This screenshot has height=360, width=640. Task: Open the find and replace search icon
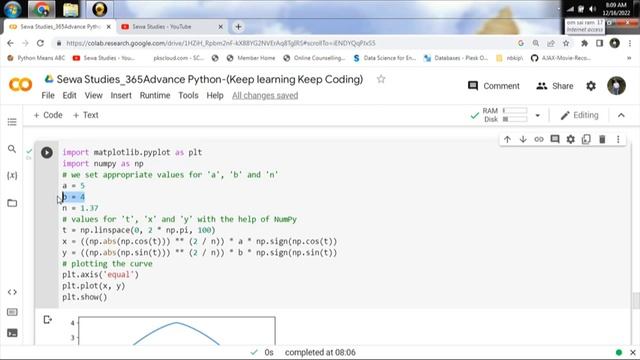tap(12, 149)
